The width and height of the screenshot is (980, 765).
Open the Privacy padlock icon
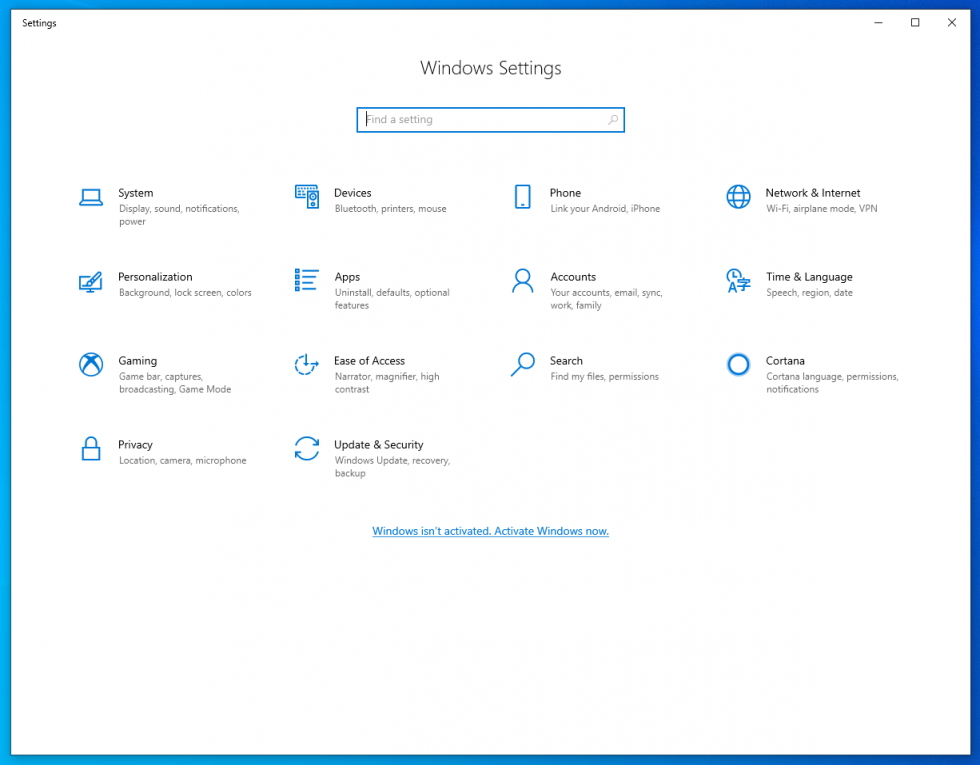coord(91,449)
